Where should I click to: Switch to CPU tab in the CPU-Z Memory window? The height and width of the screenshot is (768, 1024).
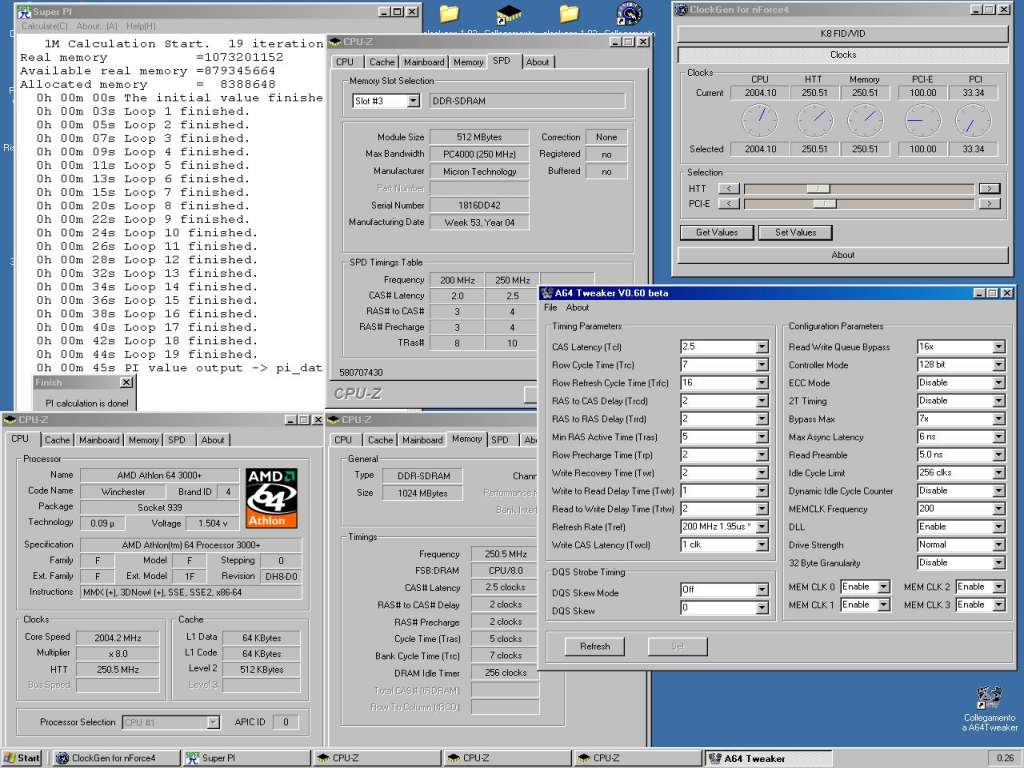343,440
